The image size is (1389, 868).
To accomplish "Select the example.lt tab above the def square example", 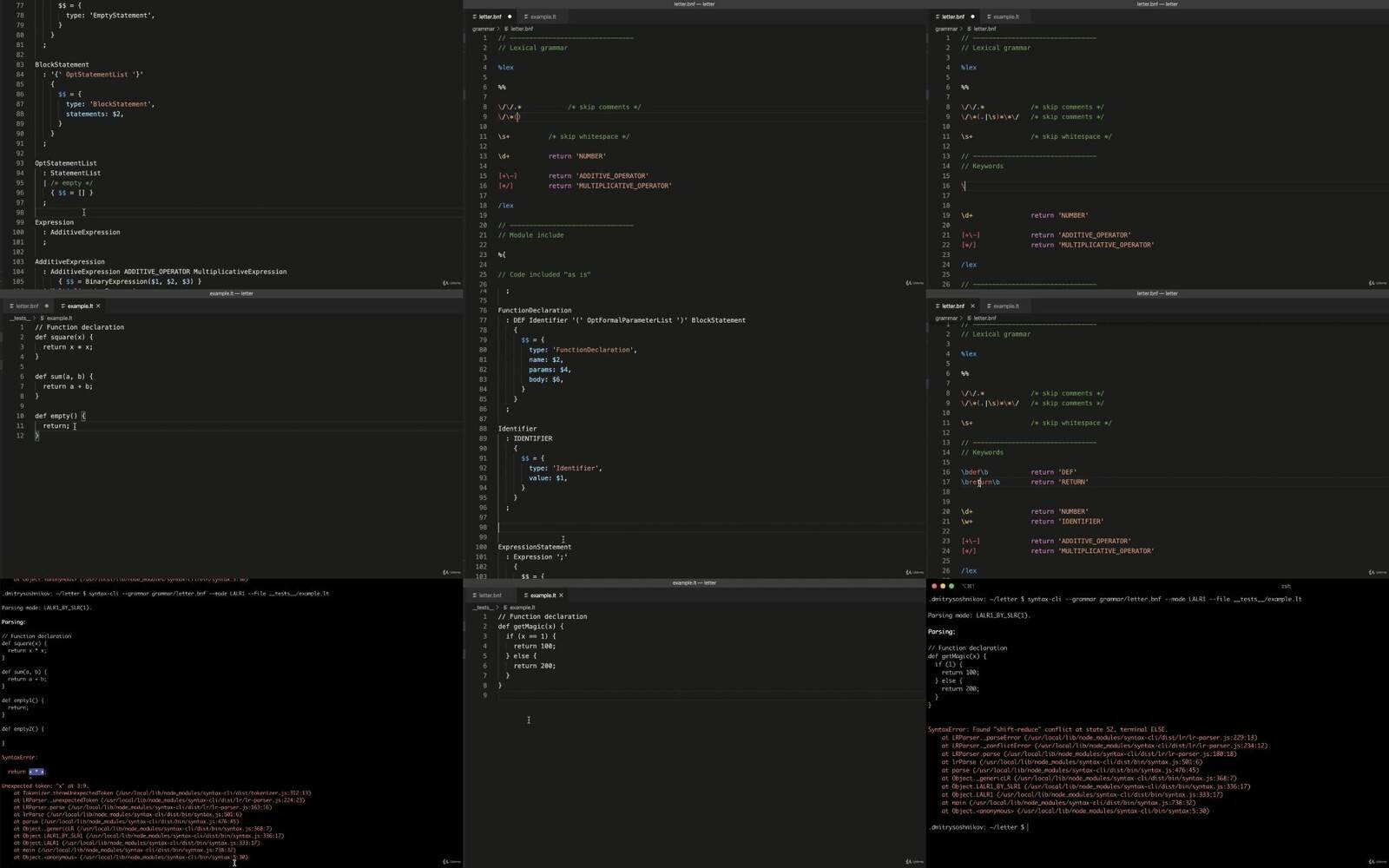I will click(x=79, y=306).
